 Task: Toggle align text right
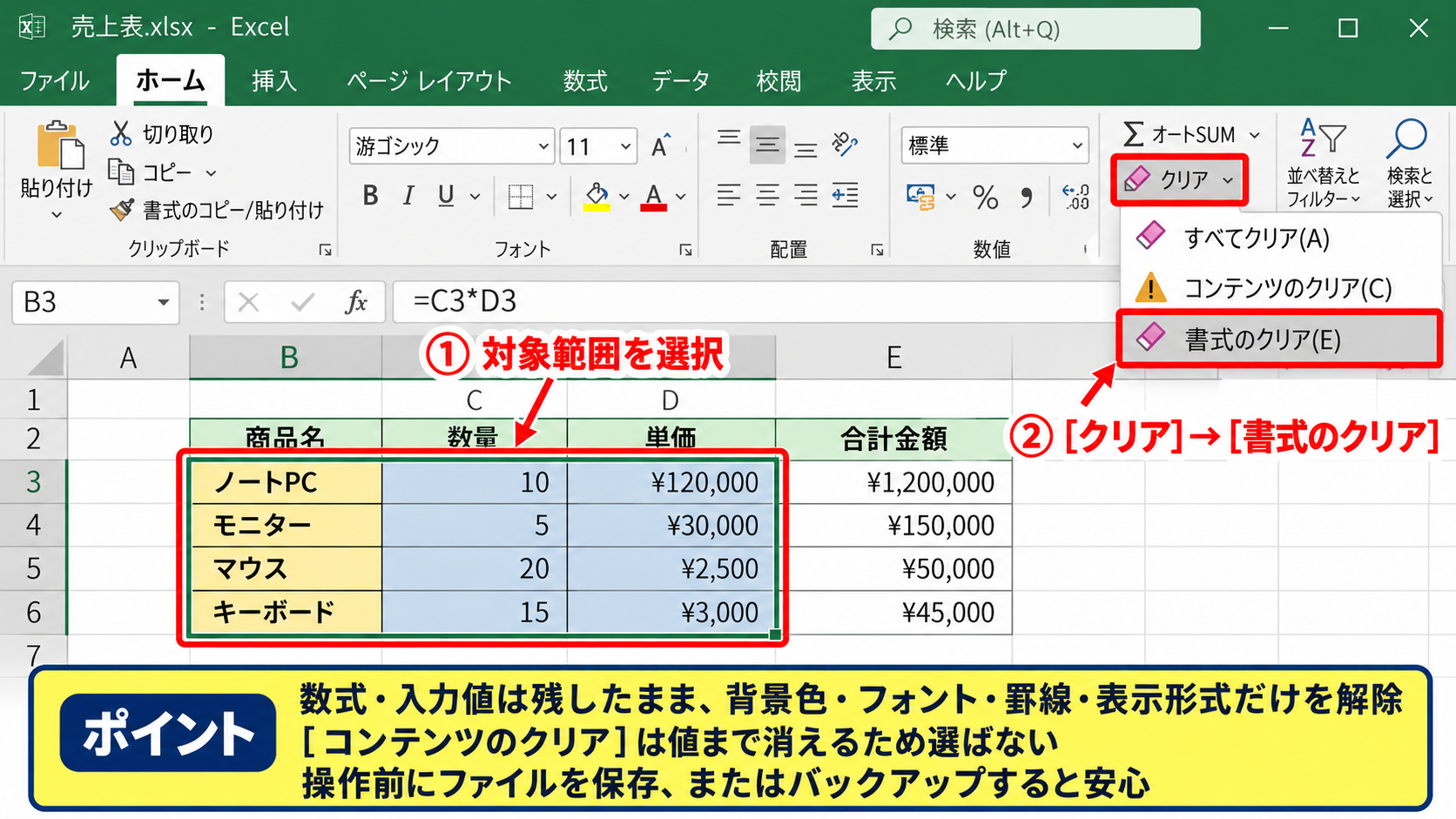point(806,196)
